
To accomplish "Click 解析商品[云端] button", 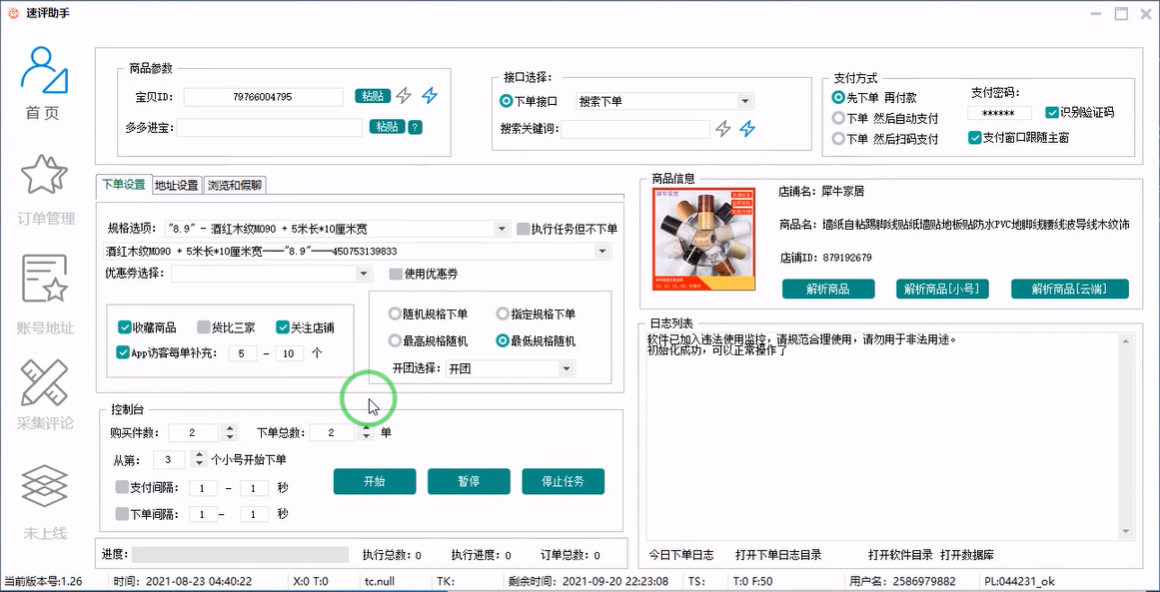I will click(1070, 289).
